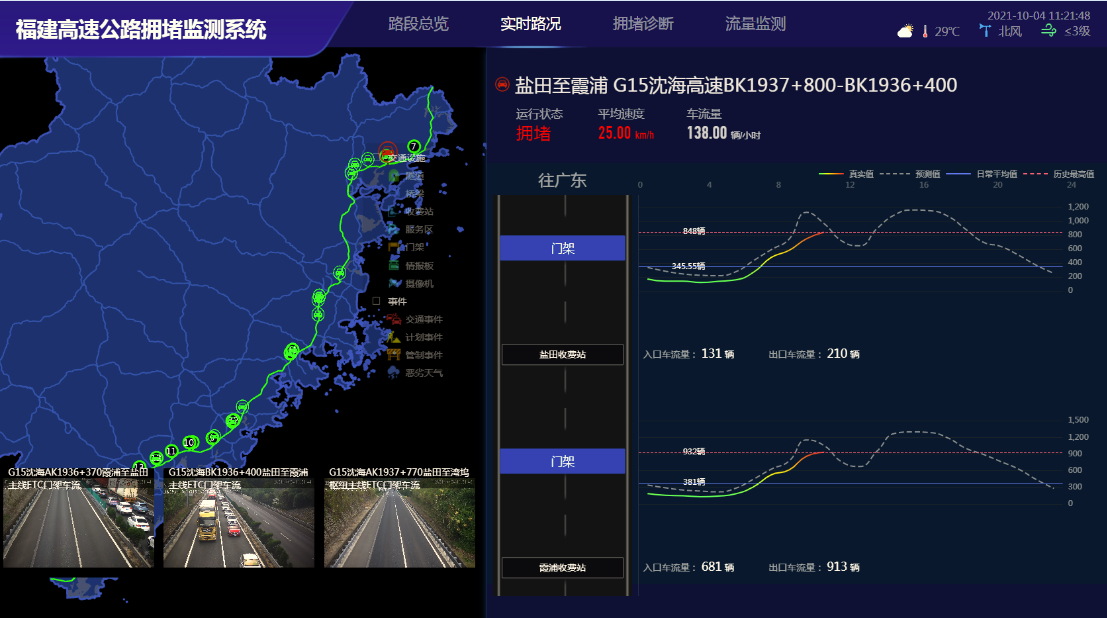Go to the 流量监测 tab
Image resolution: width=1107 pixels, height=618 pixels.
pos(755,24)
